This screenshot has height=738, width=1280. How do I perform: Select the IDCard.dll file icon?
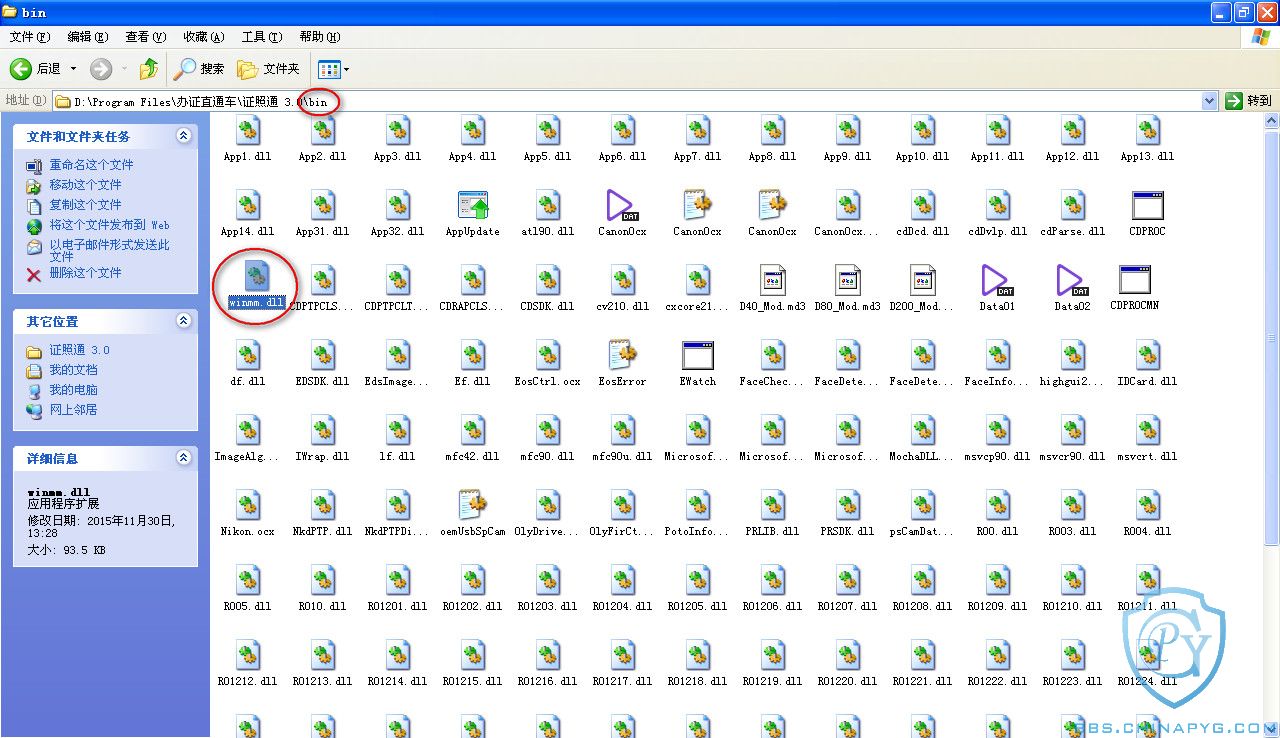coord(1148,355)
